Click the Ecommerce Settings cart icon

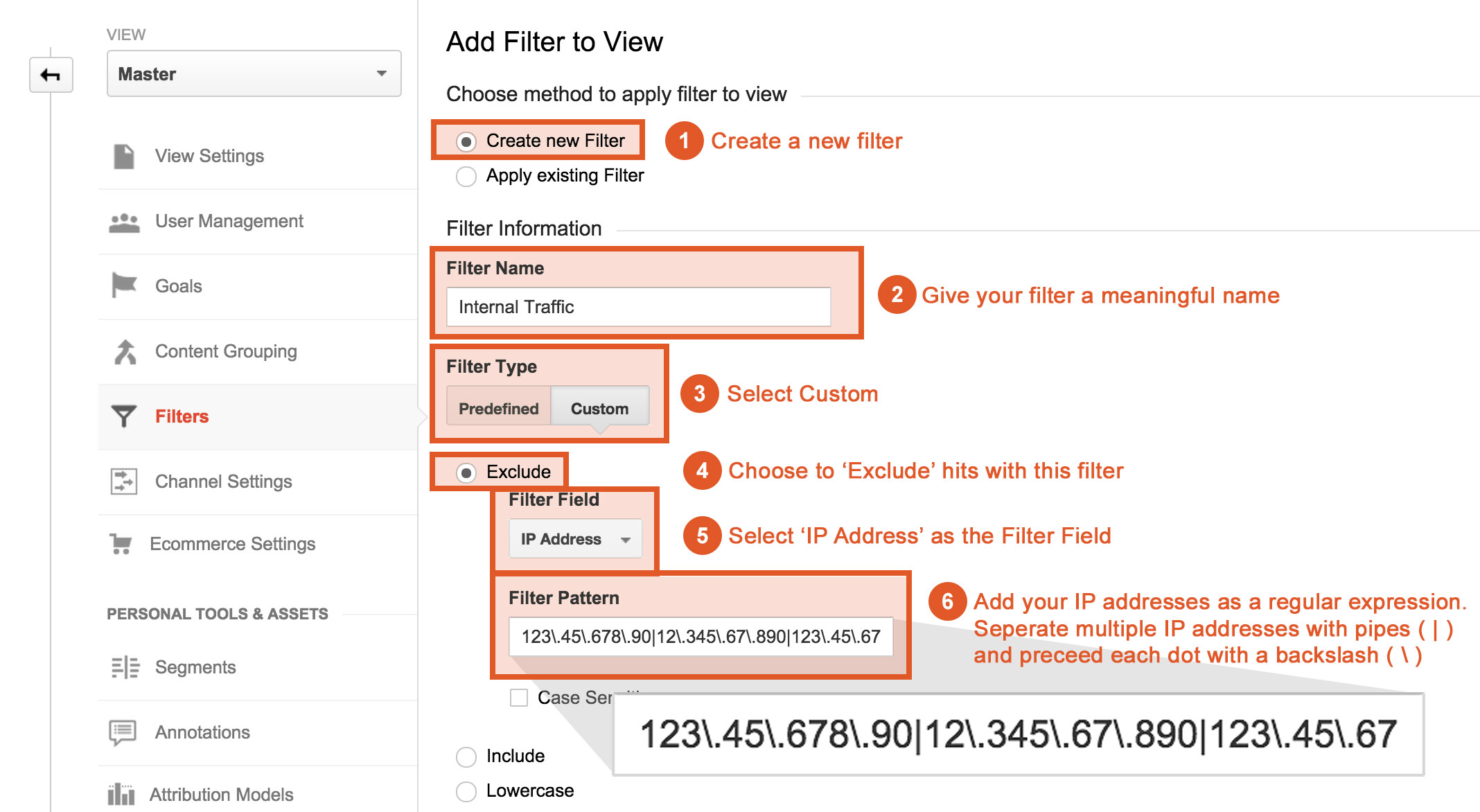[x=121, y=544]
